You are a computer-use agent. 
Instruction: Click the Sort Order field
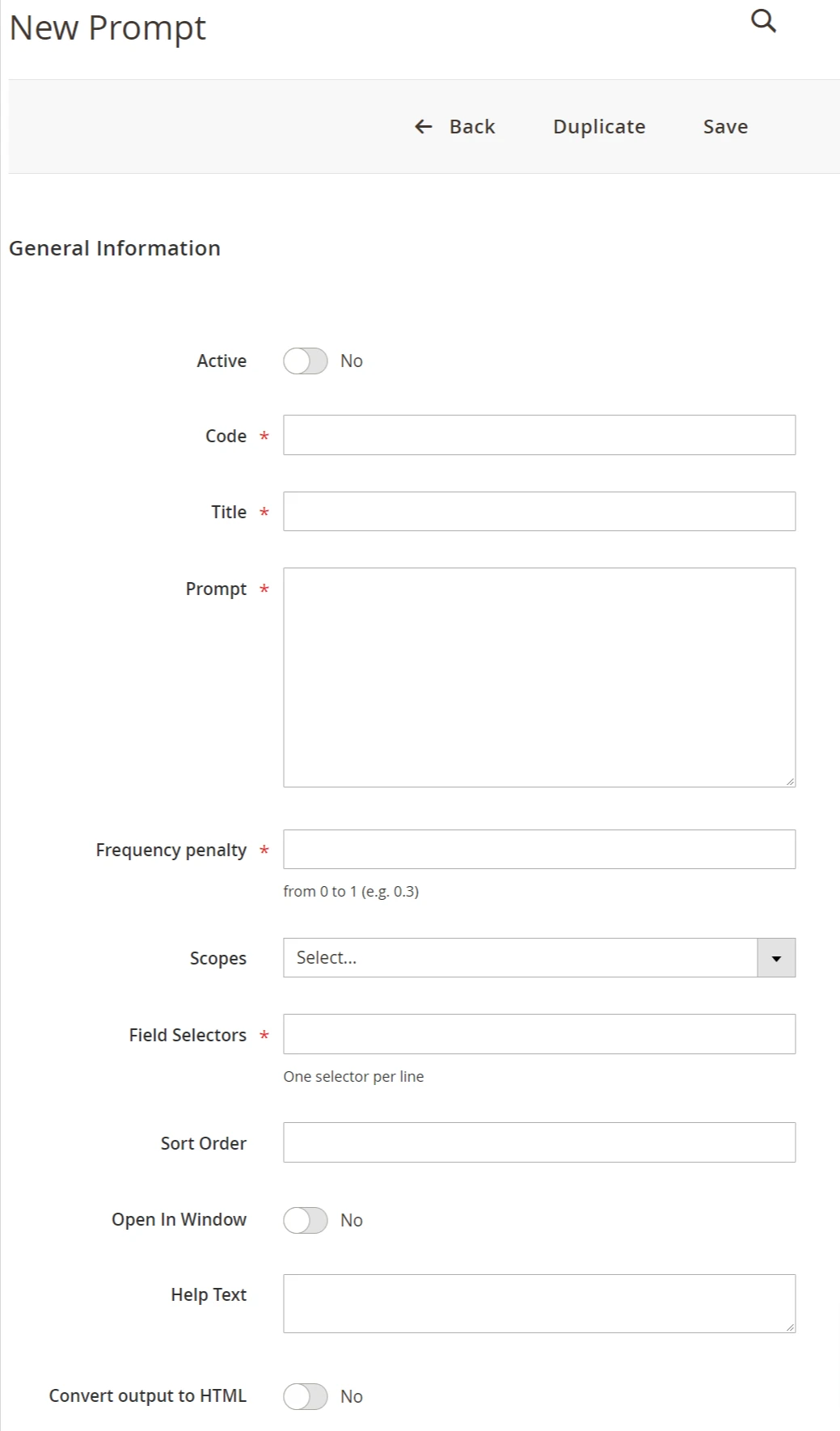pyautogui.click(x=539, y=1143)
